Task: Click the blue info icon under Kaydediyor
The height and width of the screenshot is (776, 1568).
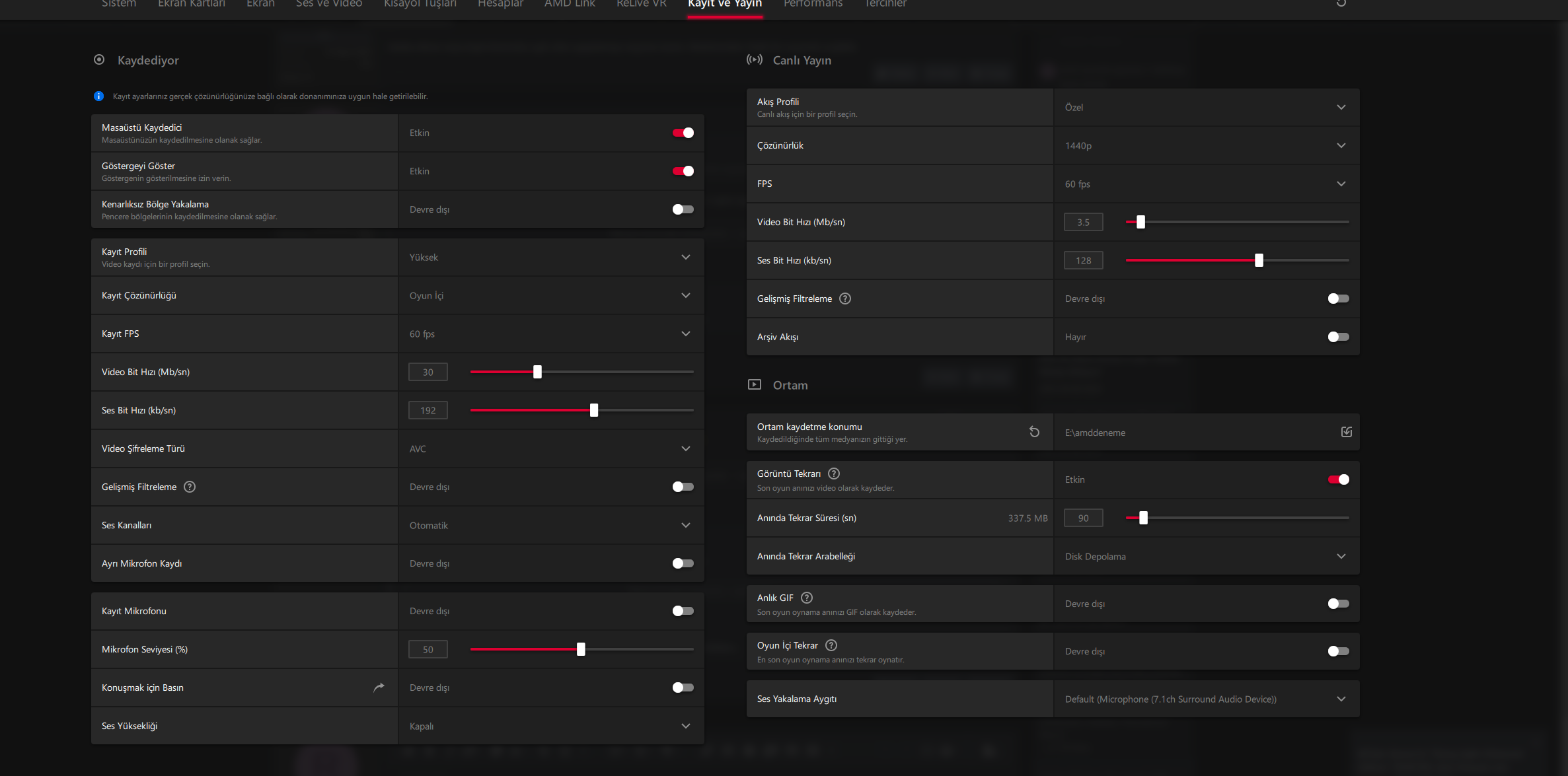Action: 98,96
